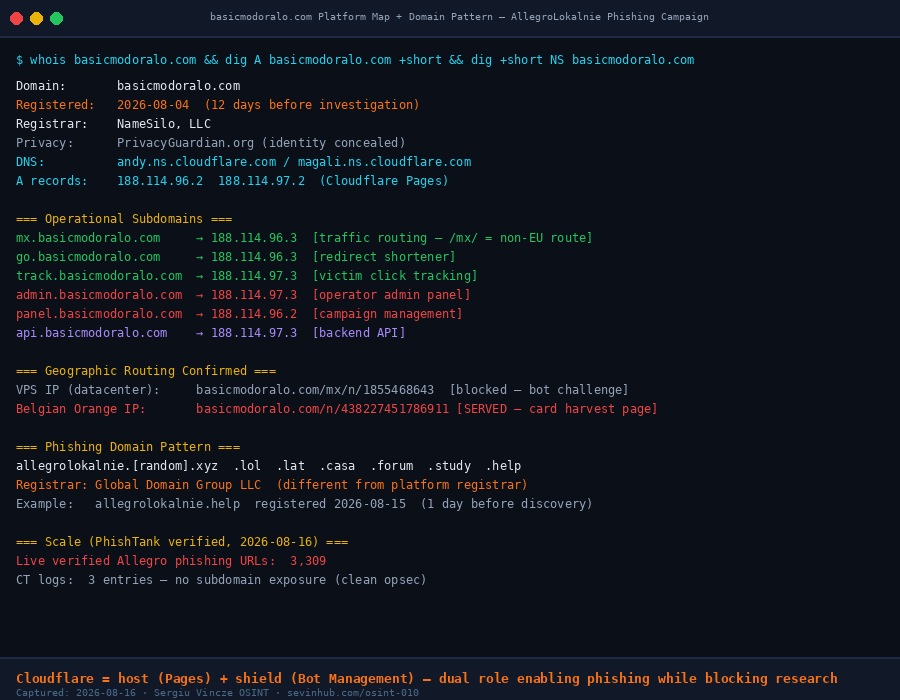Select the phishing URL count 3,309

[x=308, y=561]
